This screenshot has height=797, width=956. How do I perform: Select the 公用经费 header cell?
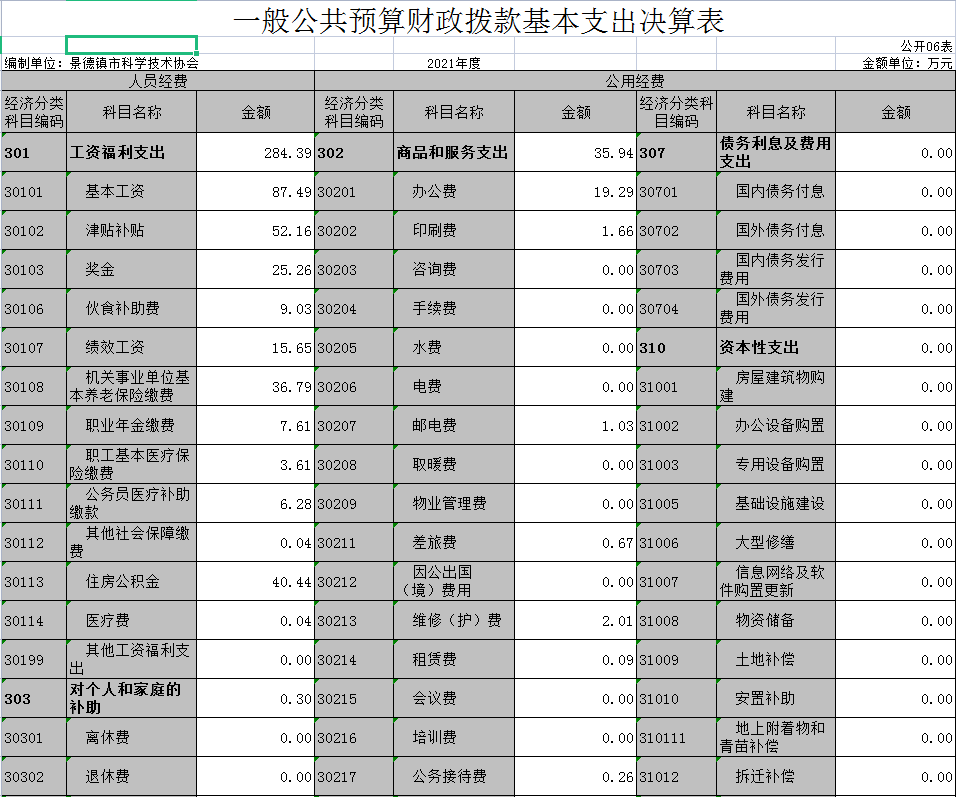(635, 81)
